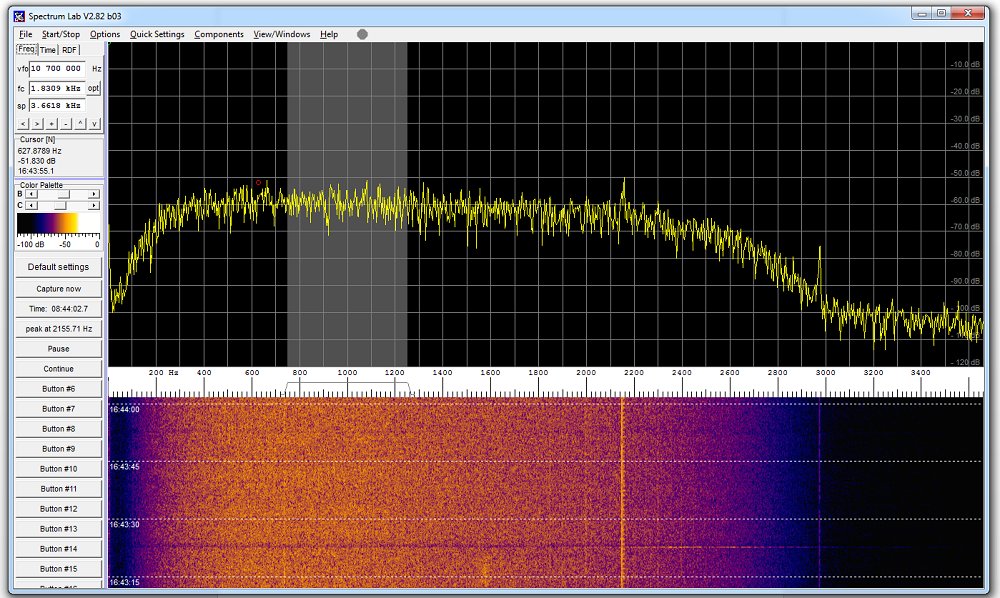Click contrast C slider right arrow
This screenshot has width=1000, height=598.
(x=94, y=205)
